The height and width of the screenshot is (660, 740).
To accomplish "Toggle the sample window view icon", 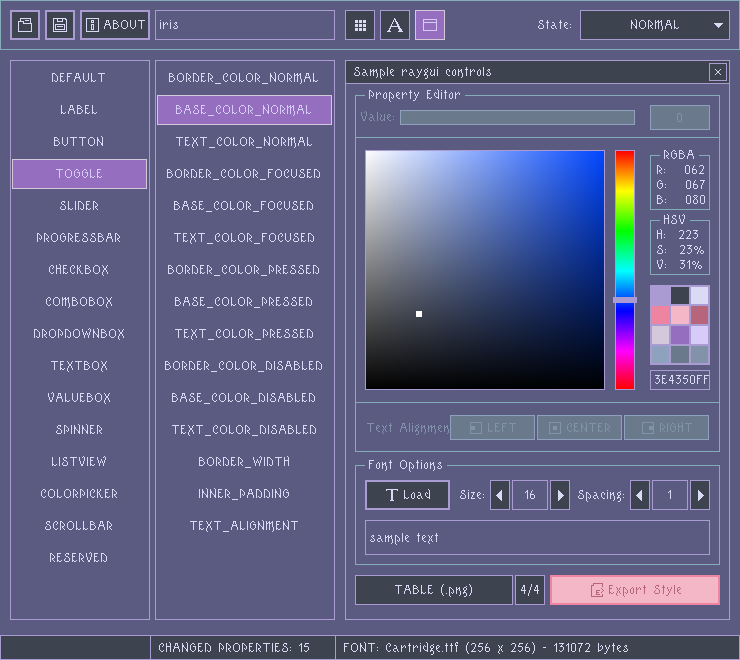I will click(x=430, y=25).
